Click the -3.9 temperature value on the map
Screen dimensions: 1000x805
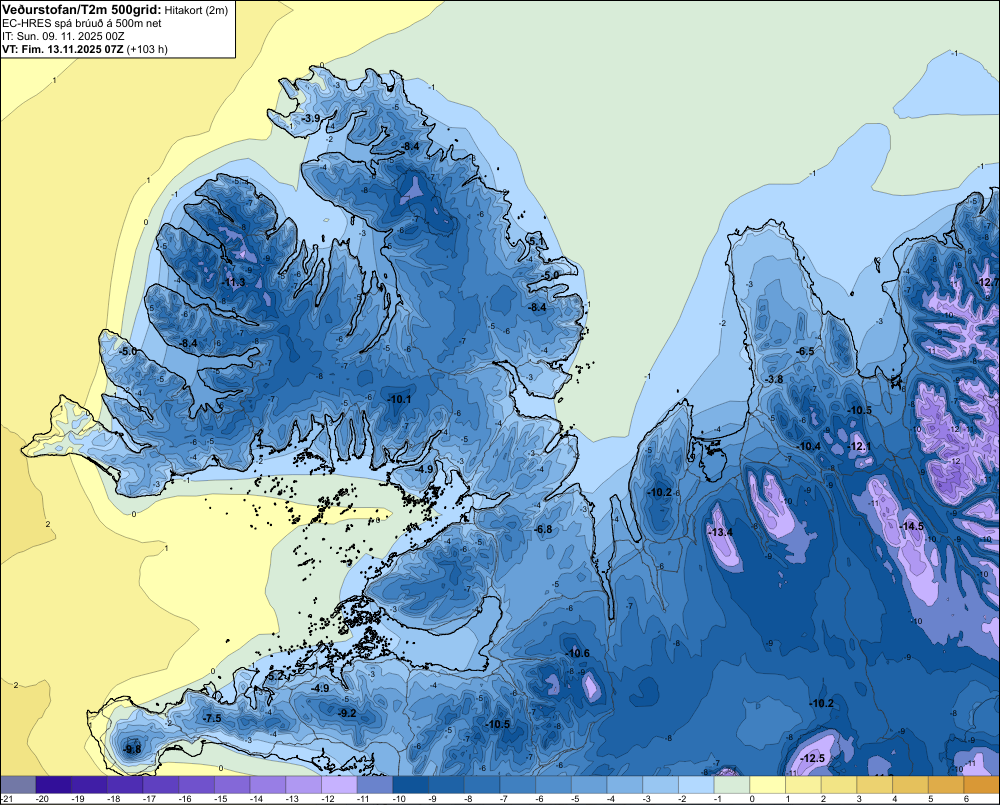click(311, 119)
